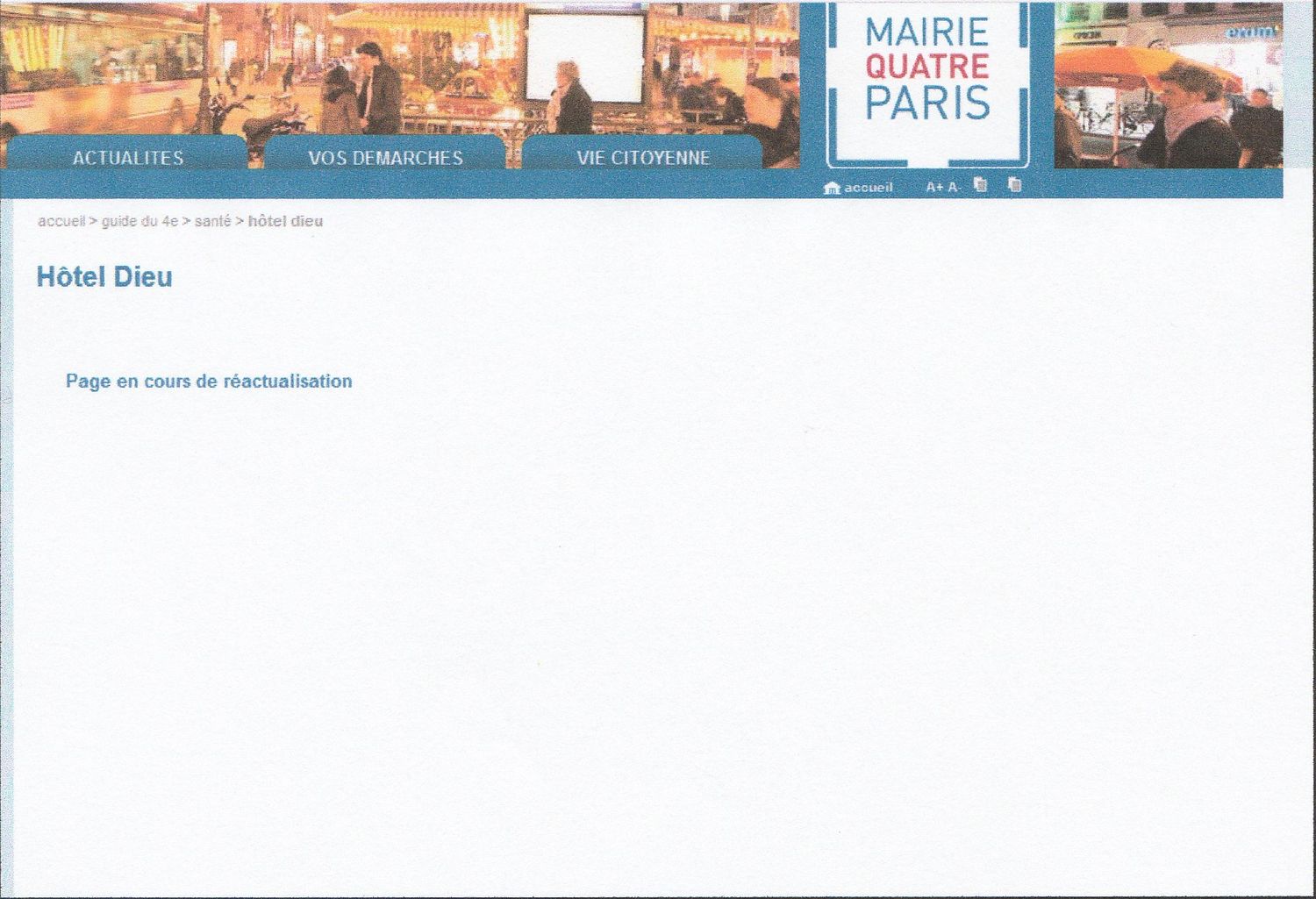
Task: Click the white billboard screen in banner
Action: 584,57
